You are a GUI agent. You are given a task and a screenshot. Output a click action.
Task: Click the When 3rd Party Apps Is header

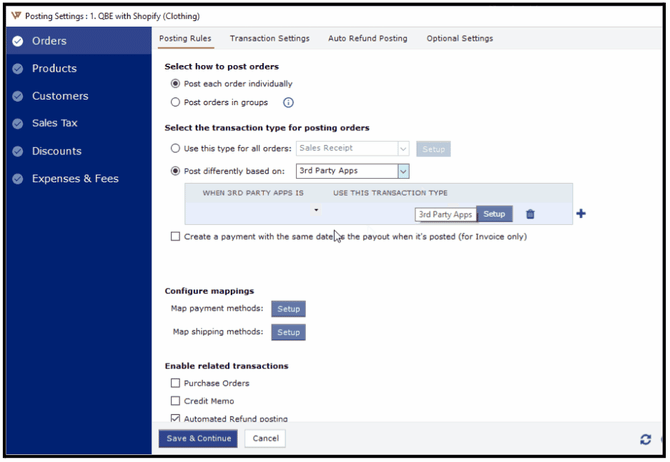tap(253, 193)
